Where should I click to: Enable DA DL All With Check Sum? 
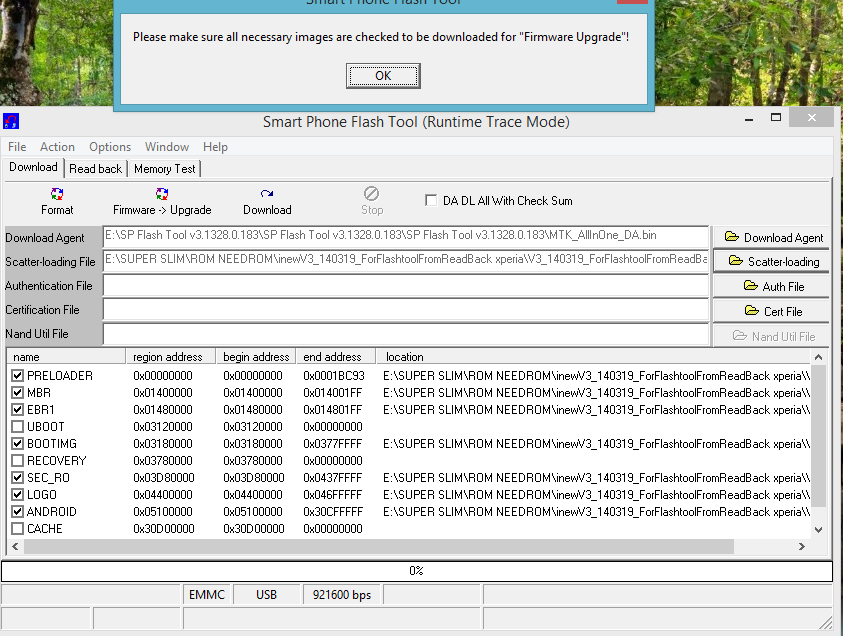(x=431, y=201)
